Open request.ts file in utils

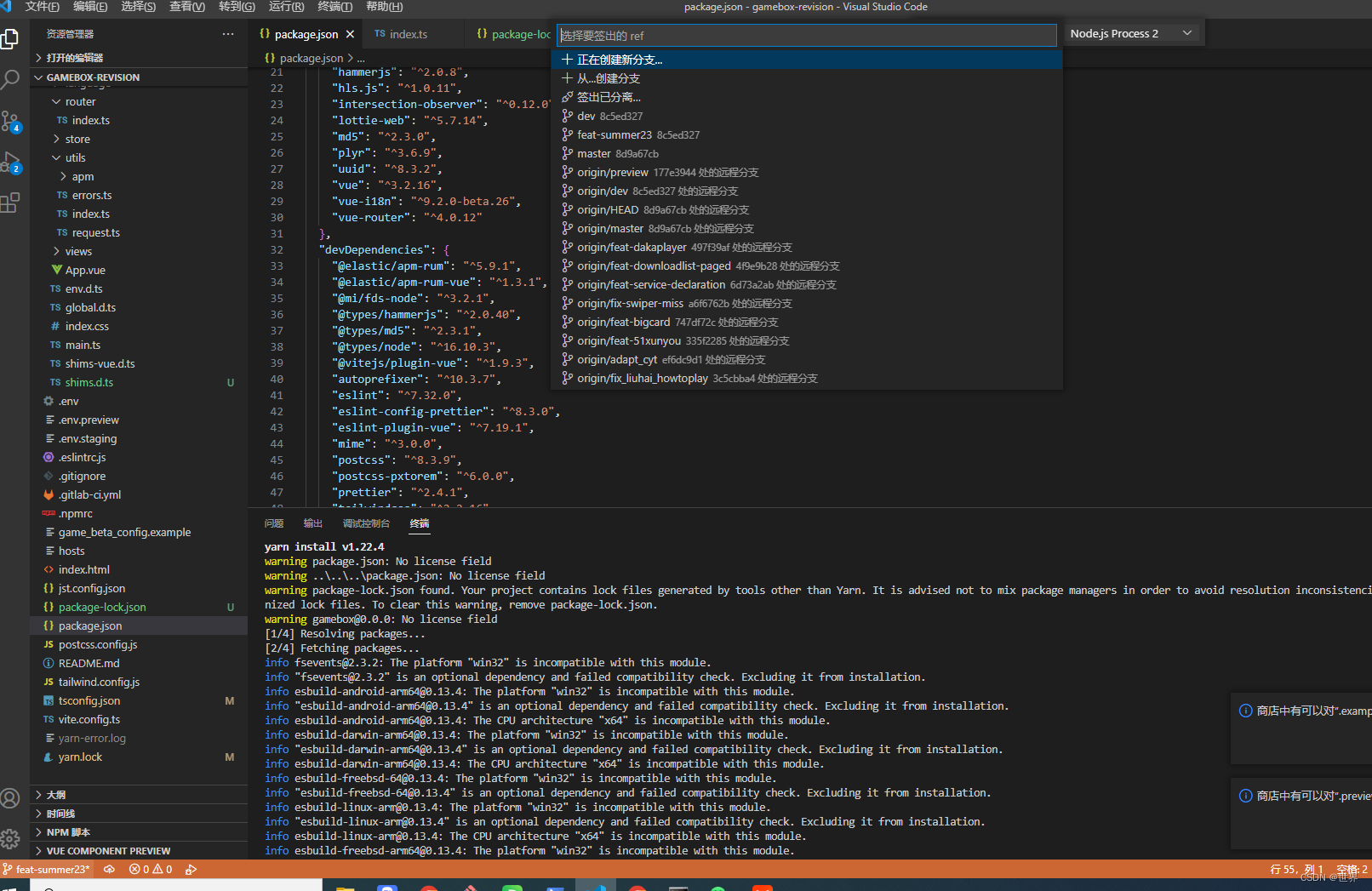[x=95, y=232]
